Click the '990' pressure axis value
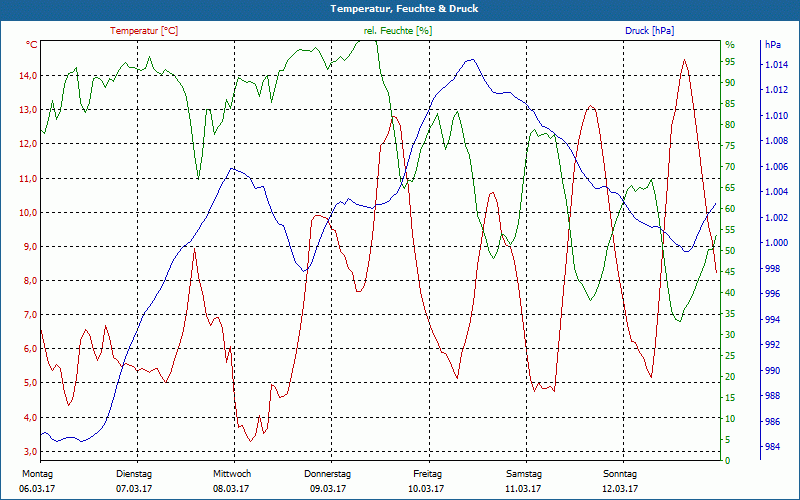800x500 pixels. [772, 370]
